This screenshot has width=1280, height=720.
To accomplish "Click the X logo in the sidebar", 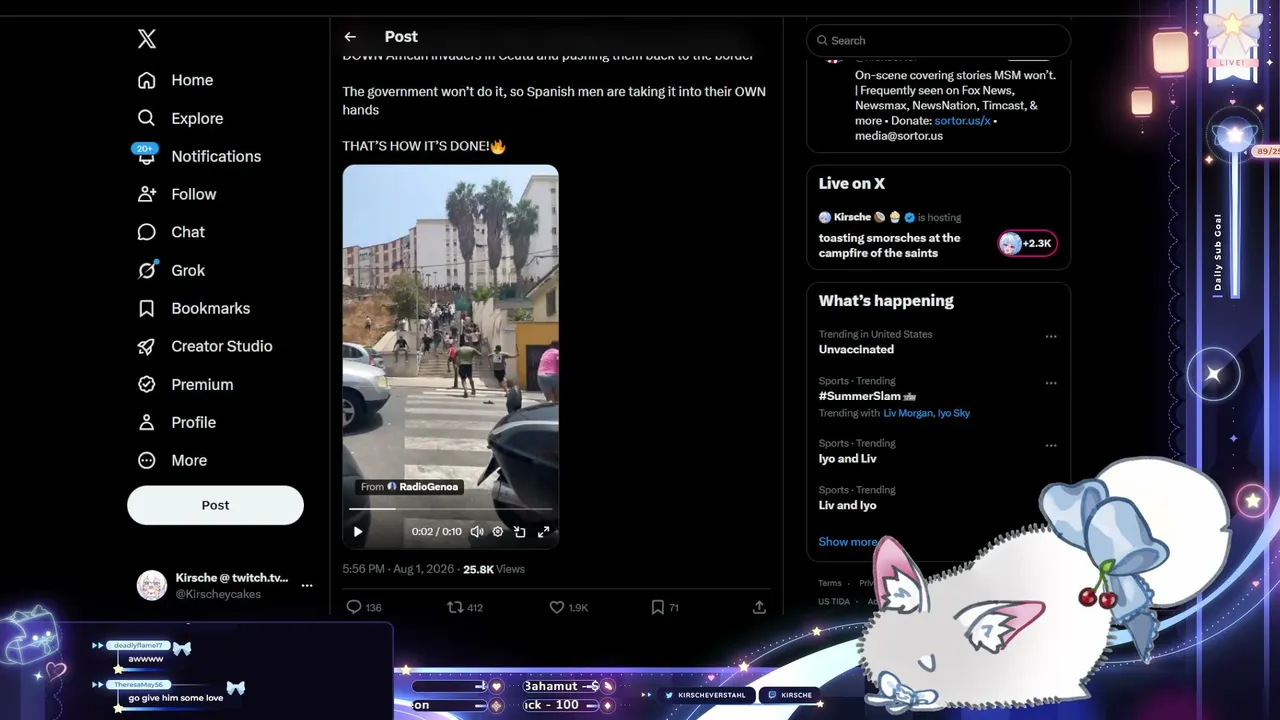I will (x=147, y=39).
